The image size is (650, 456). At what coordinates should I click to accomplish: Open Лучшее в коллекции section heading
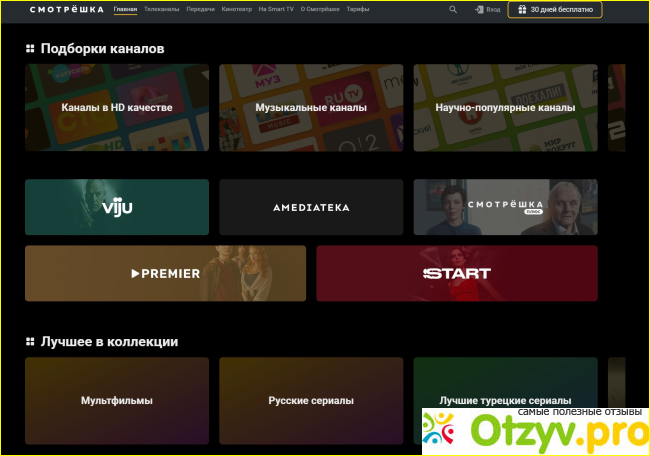click(109, 341)
